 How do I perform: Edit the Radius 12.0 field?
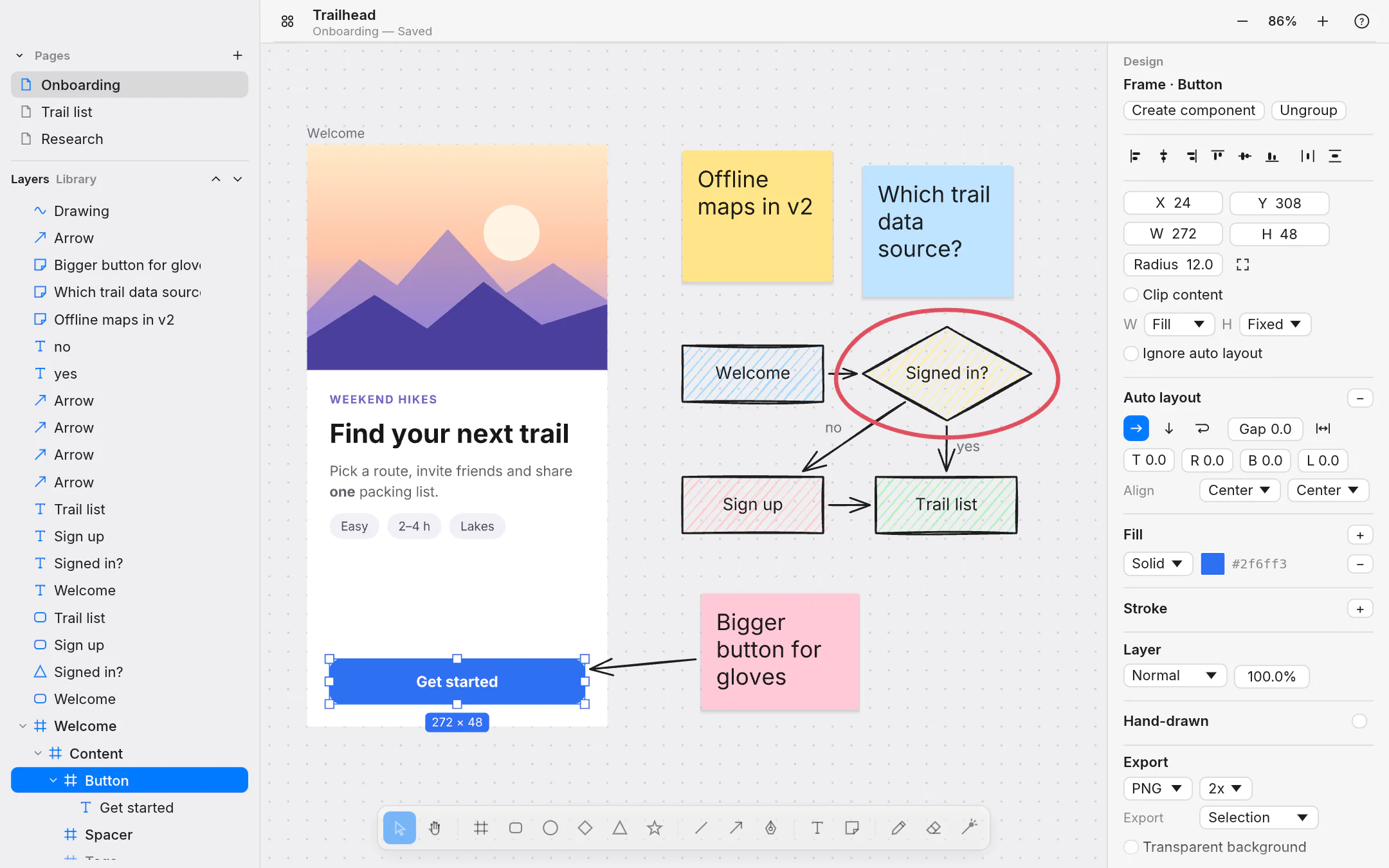tap(1173, 265)
